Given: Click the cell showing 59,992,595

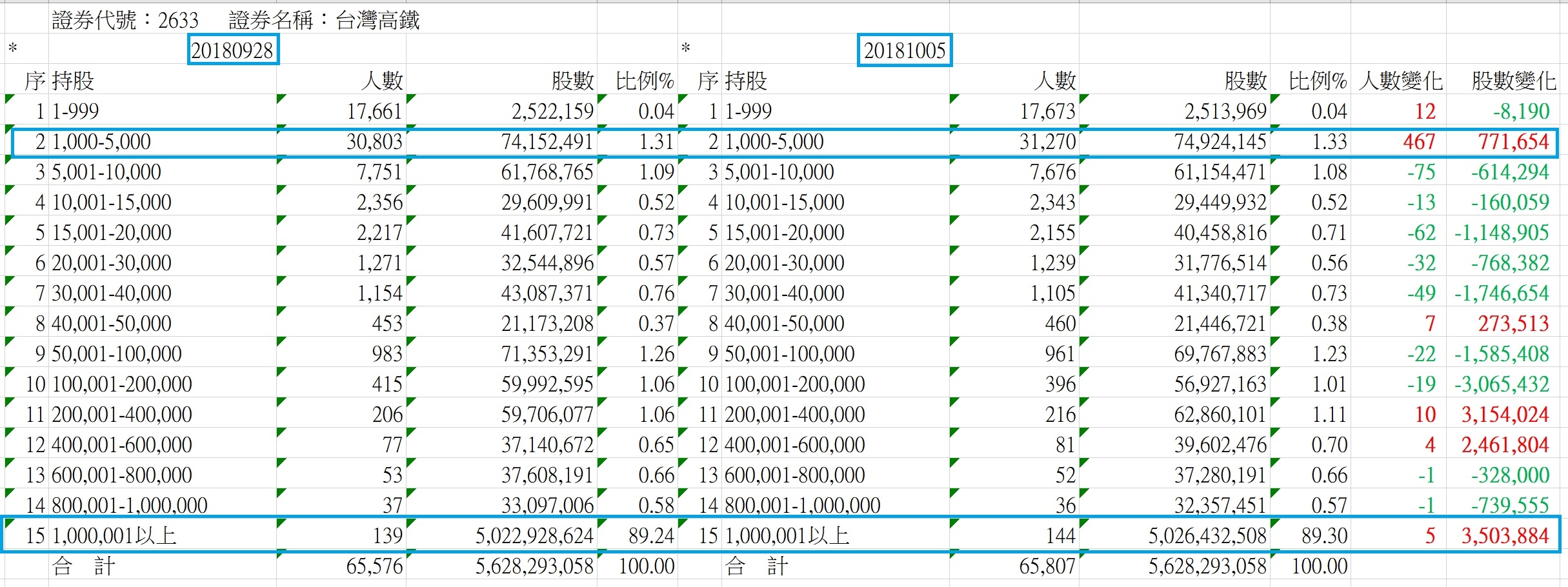Looking at the screenshot, I should pos(547,384).
